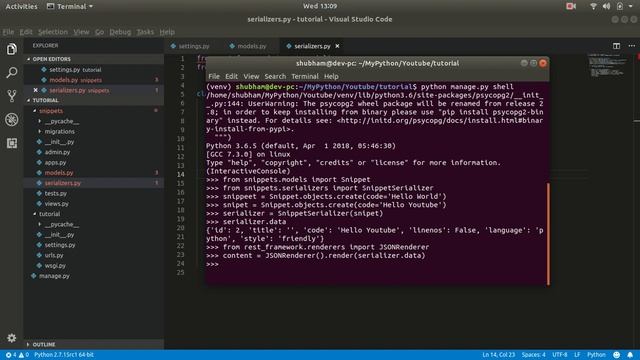Image resolution: width=640 pixels, height=360 pixels.
Task: Open VS Code Debug menu
Action: (x=120, y=32)
